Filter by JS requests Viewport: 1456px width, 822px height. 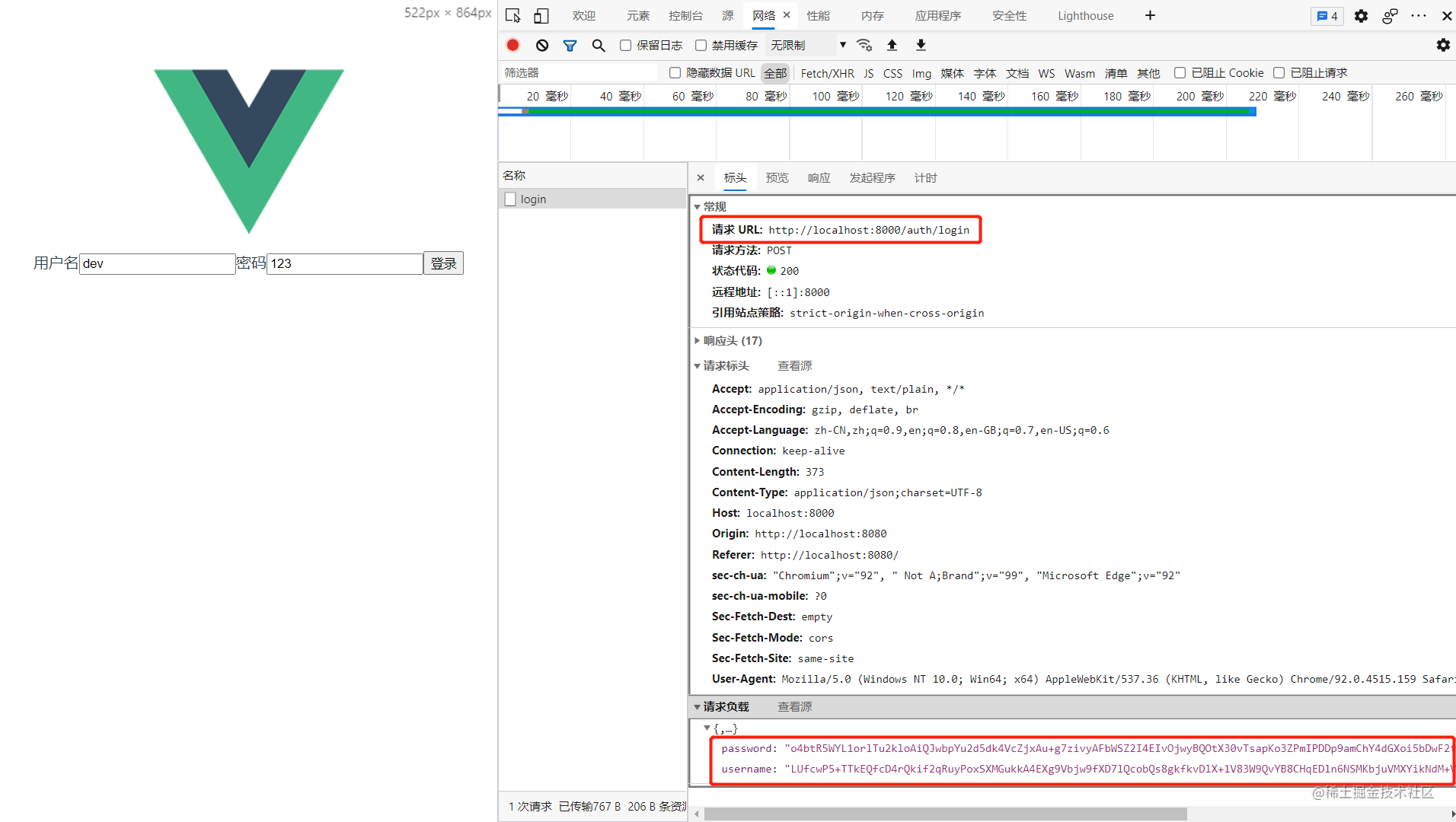pyautogui.click(x=869, y=73)
